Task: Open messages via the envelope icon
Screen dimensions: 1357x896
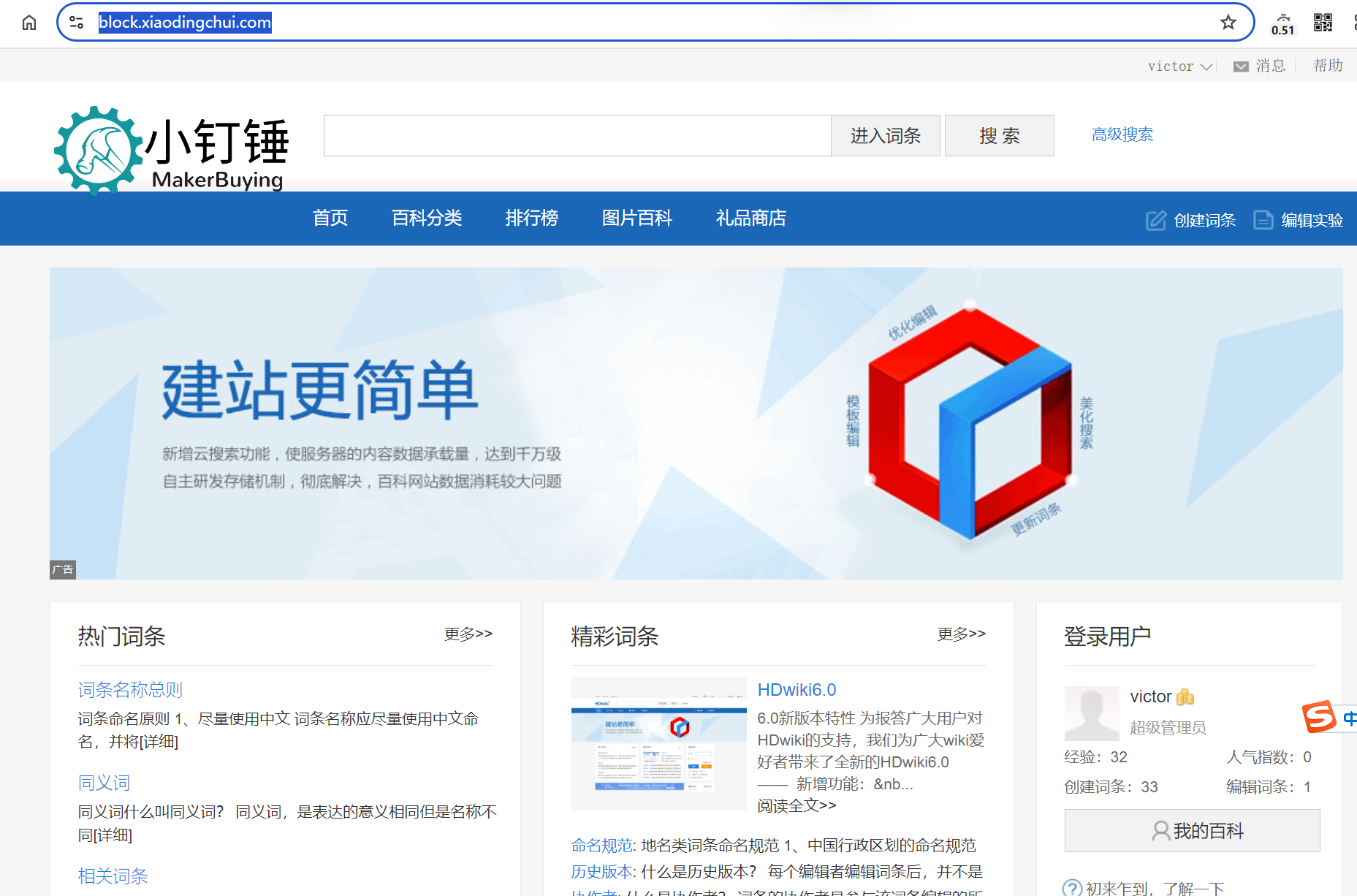Action: [x=1241, y=67]
